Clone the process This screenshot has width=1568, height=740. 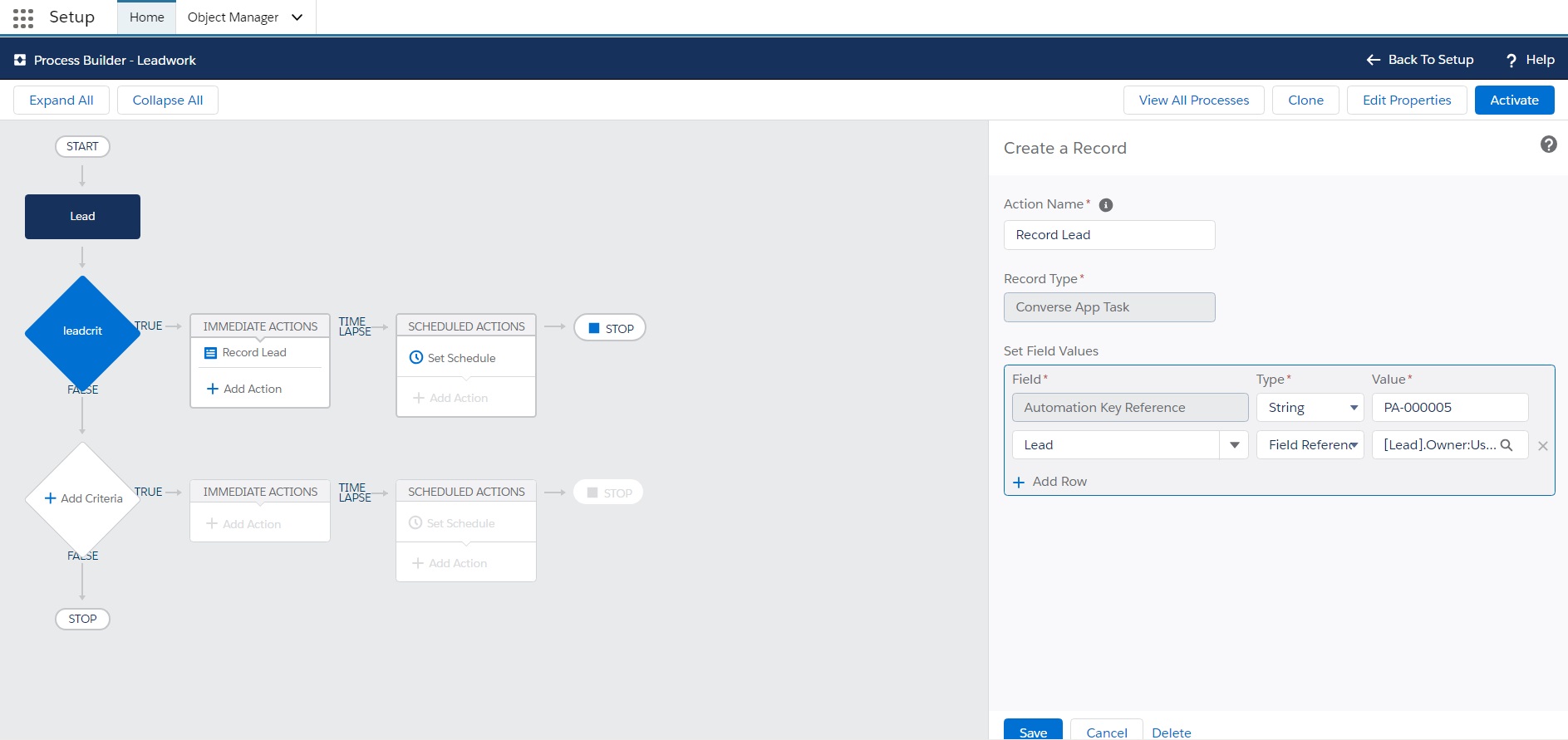(1306, 100)
